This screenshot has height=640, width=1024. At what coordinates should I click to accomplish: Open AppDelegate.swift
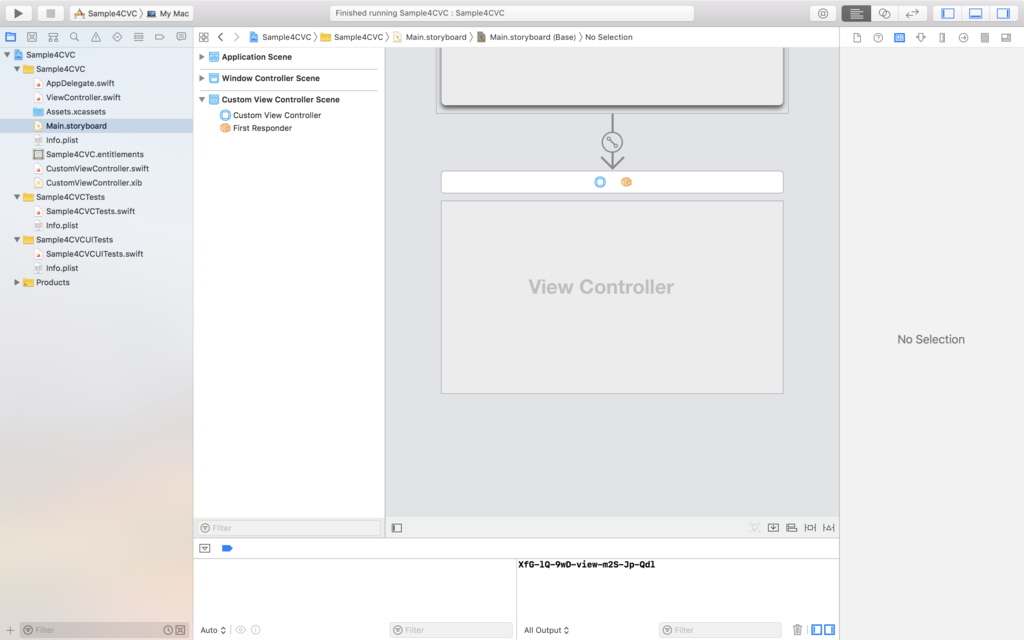80,83
